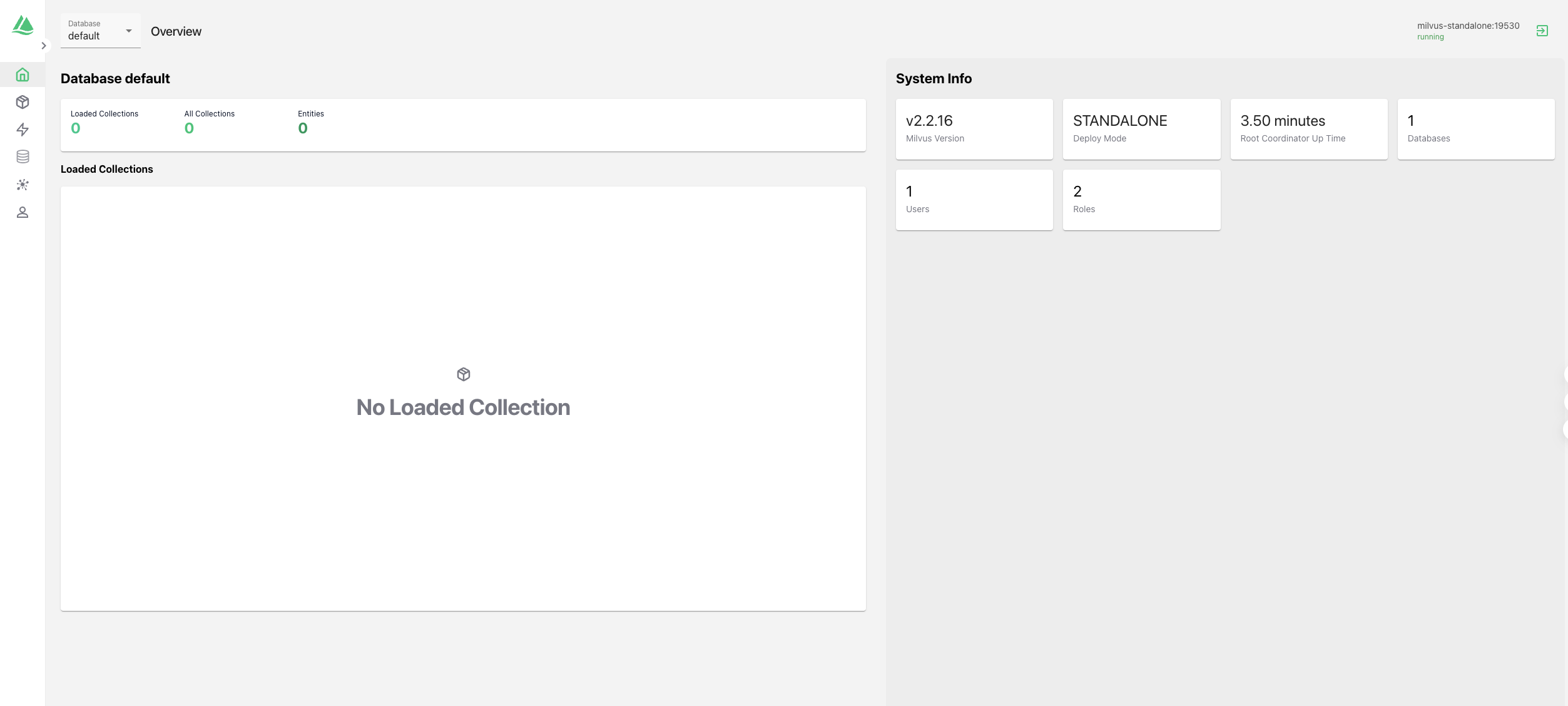Open the System View nodes icon
The image size is (1568, 706).
click(x=23, y=185)
